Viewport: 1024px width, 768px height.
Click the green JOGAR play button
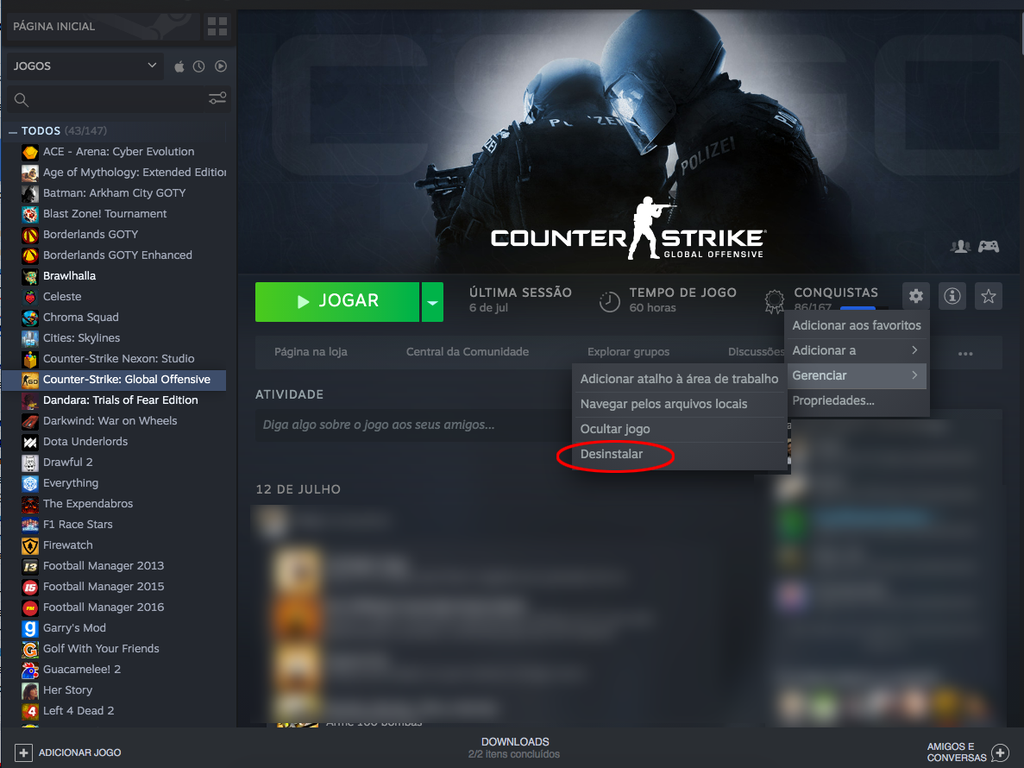(337, 301)
